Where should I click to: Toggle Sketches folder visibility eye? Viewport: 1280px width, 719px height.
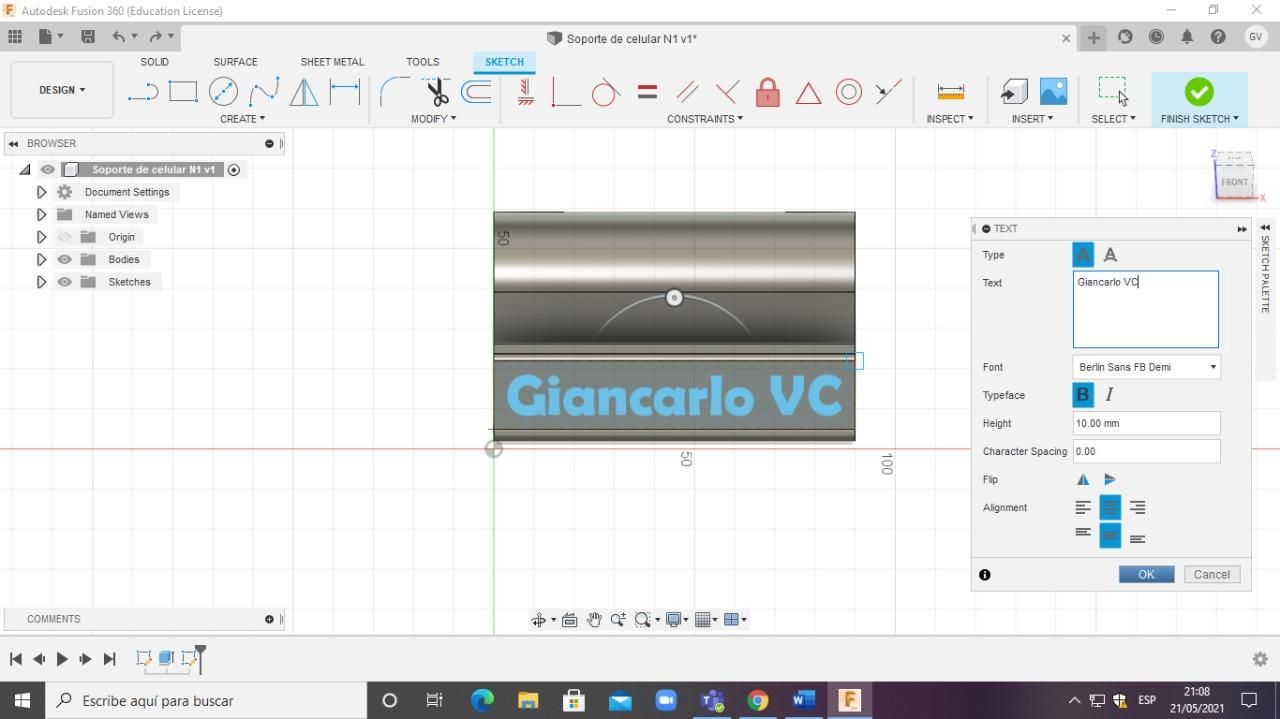(65, 282)
